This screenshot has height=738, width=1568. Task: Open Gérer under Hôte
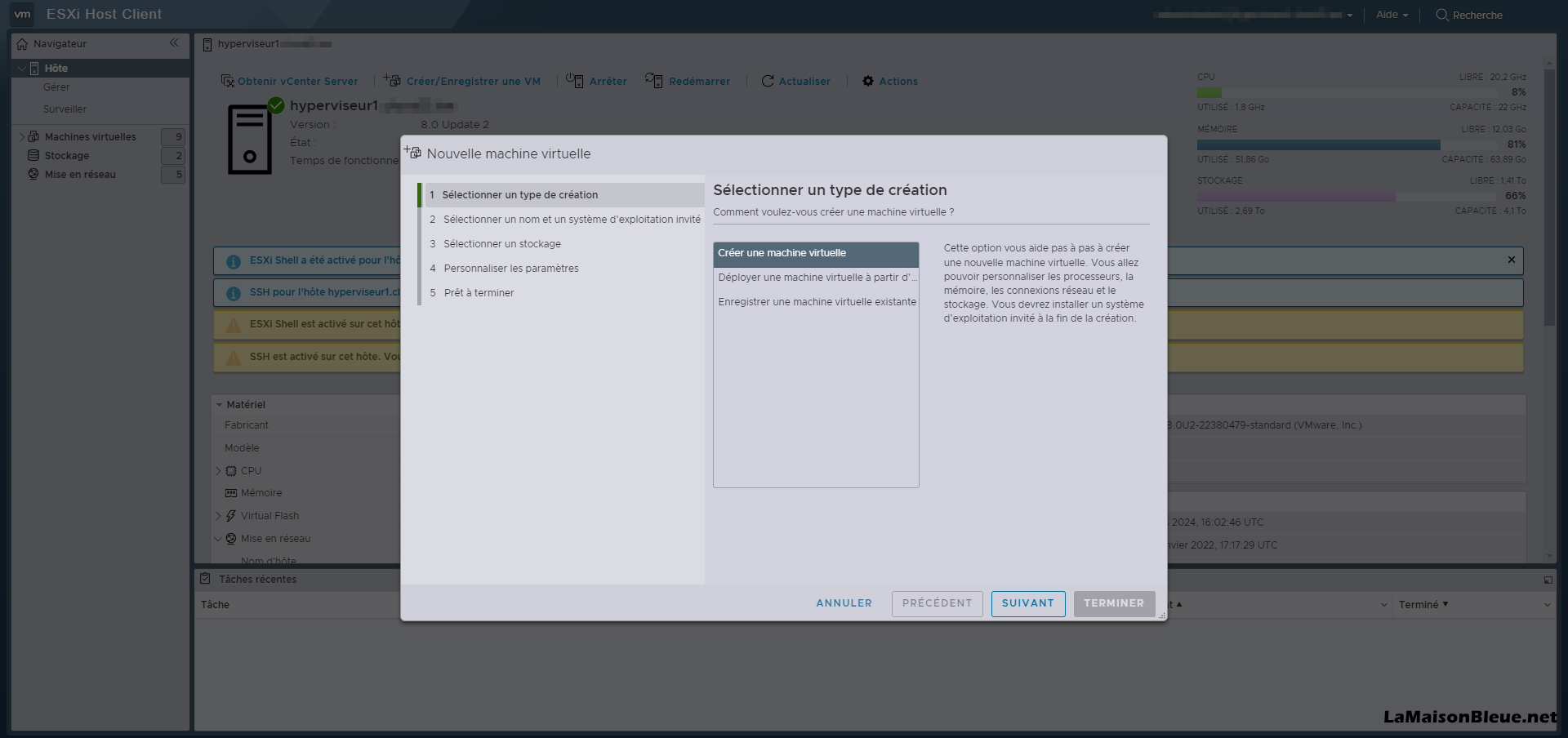pos(56,87)
